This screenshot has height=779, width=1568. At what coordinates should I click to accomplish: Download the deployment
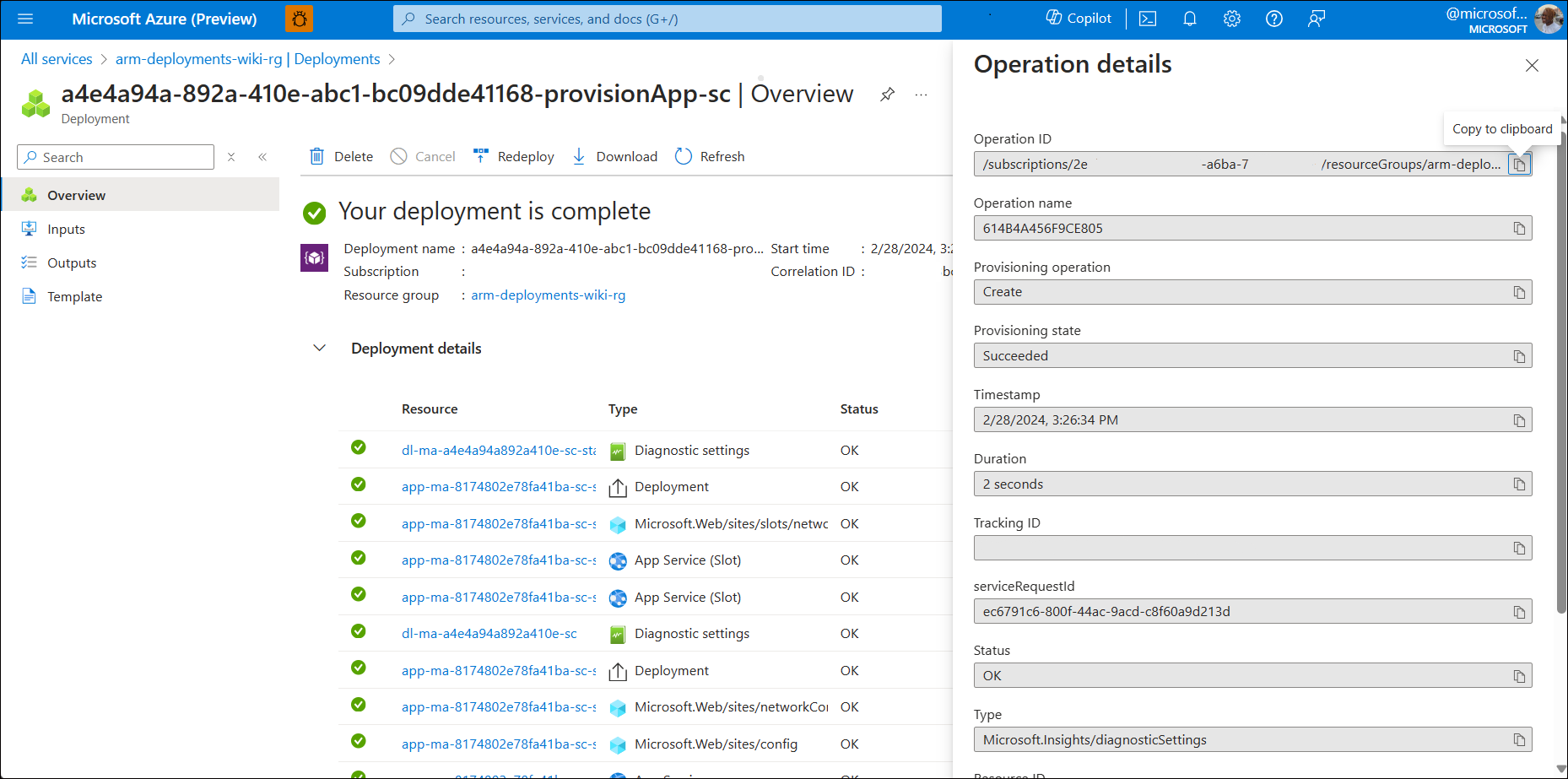pyautogui.click(x=614, y=156)
